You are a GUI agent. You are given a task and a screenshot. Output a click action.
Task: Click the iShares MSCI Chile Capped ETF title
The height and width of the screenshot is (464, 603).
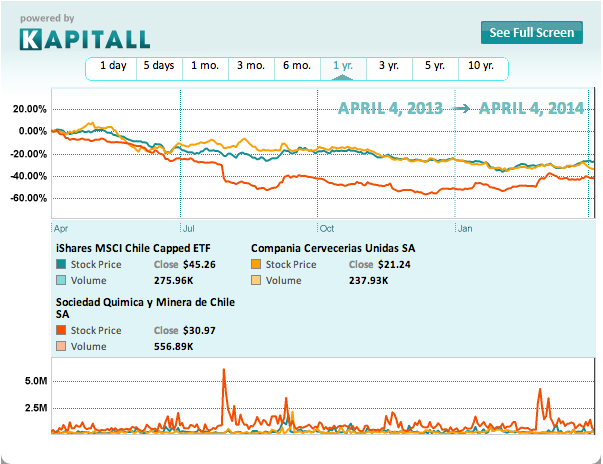pos(133,248)
